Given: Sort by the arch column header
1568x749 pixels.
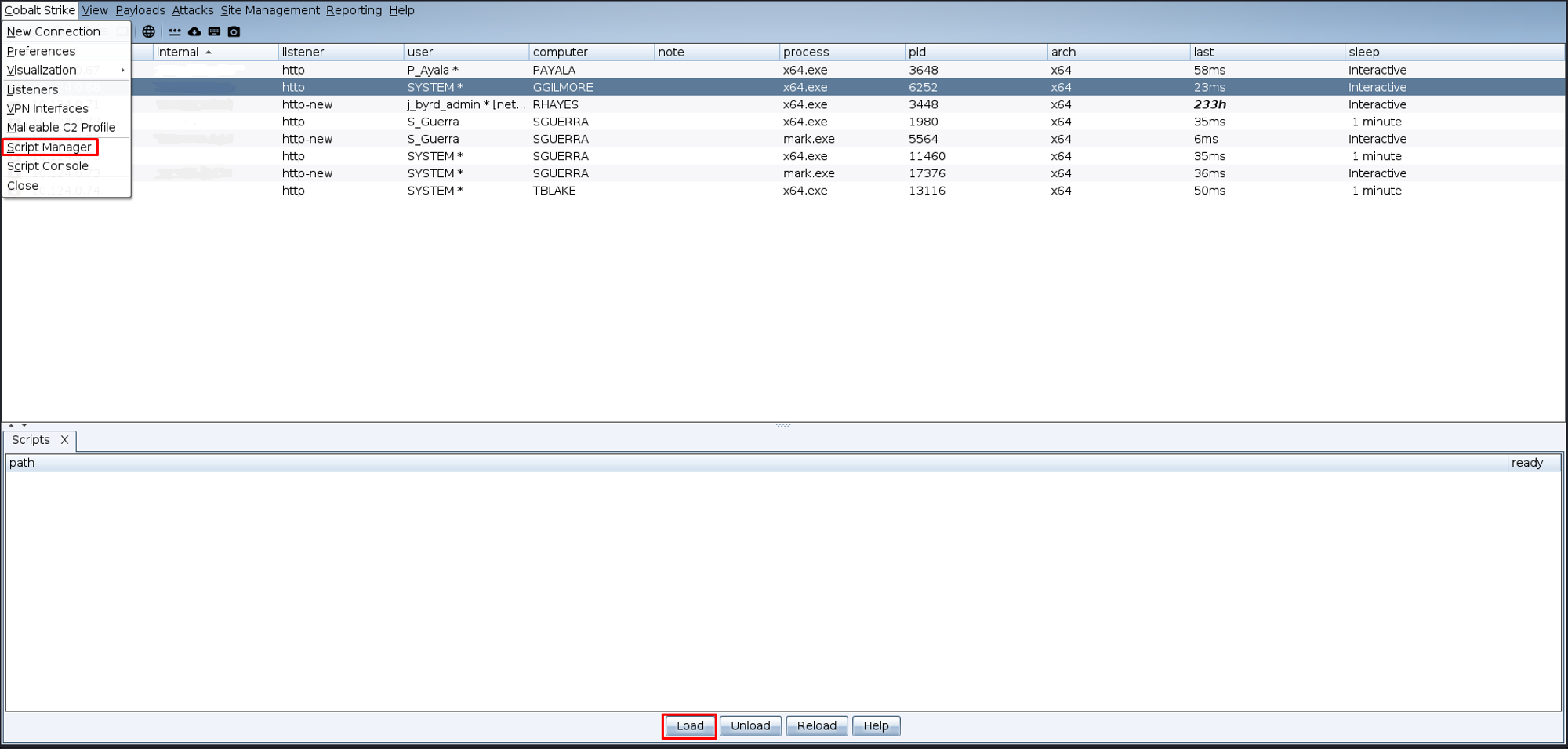Looking at the screenshot, I should [1120, 52].
